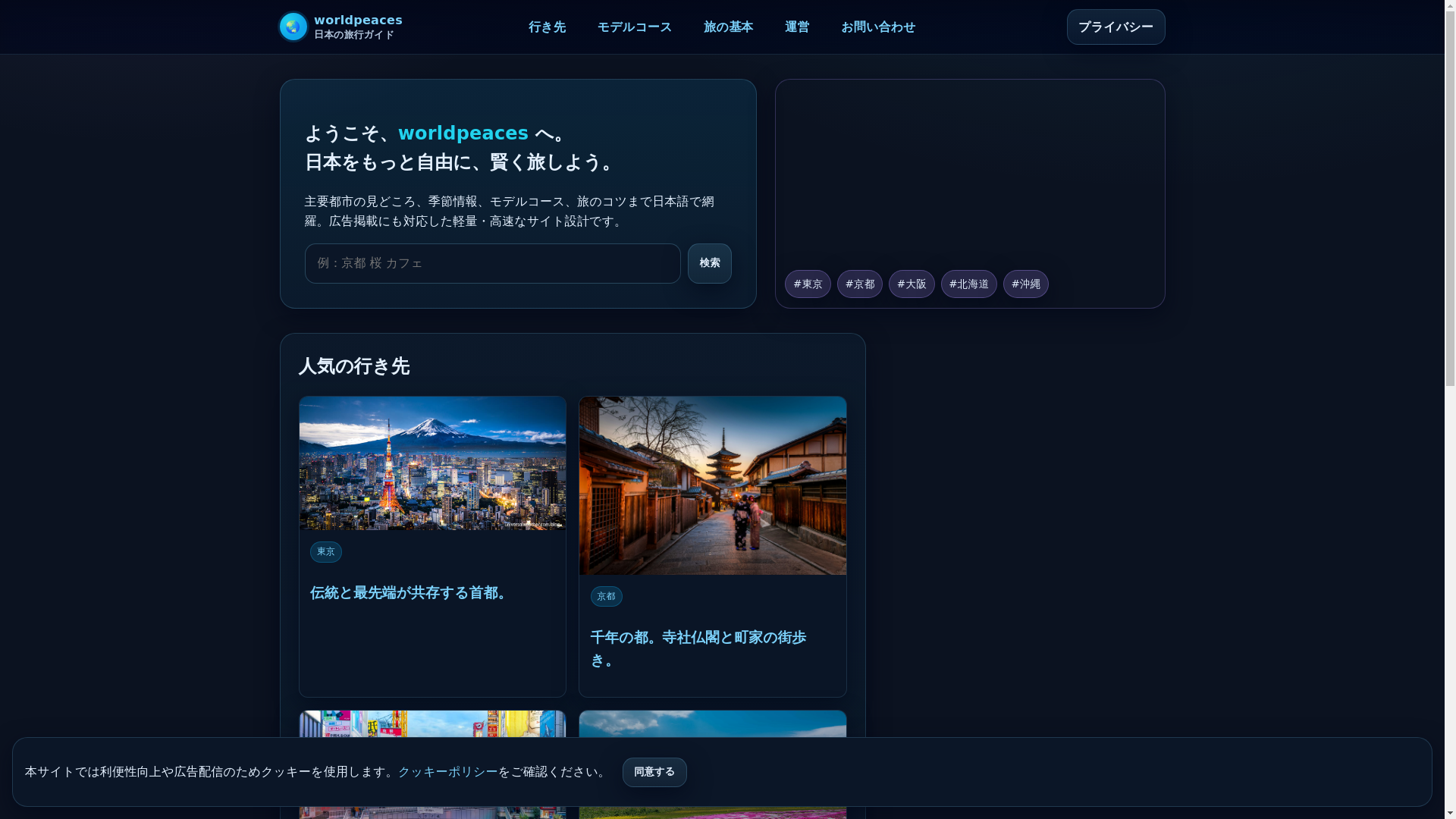Open the worldpeaces site title link
This screenshot has height=819, width=1456.
(x=358, y=20)
